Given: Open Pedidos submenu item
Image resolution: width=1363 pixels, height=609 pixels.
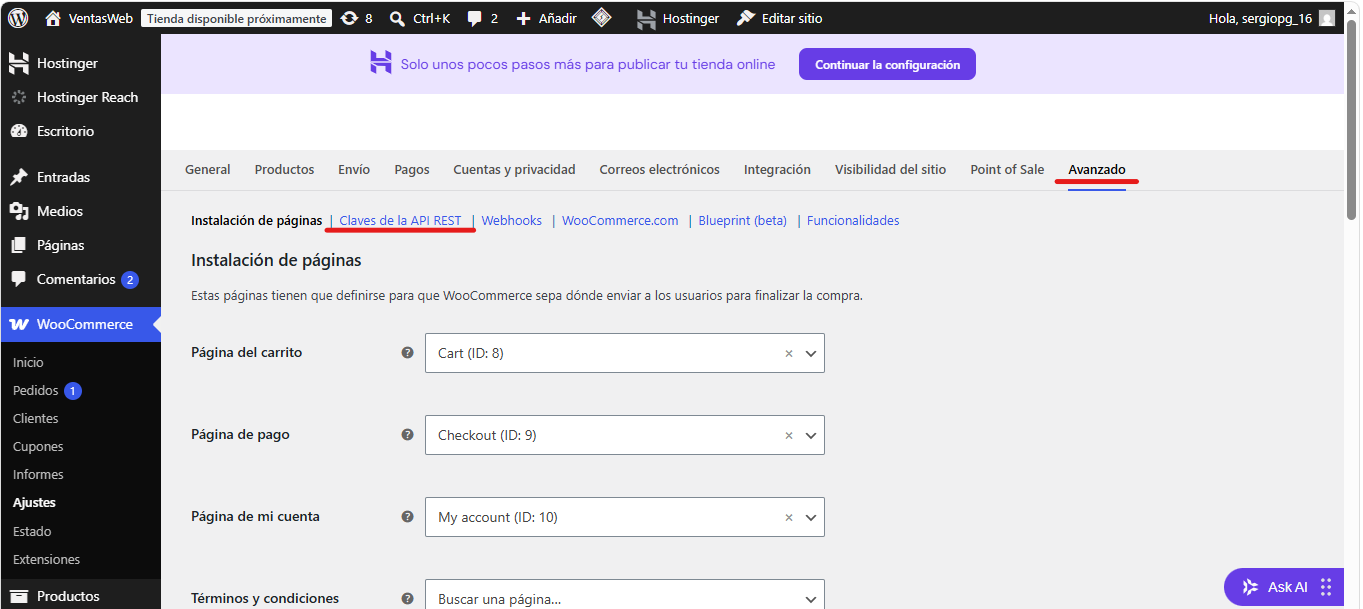Looking at the screenshot, I should click(36, 390).
